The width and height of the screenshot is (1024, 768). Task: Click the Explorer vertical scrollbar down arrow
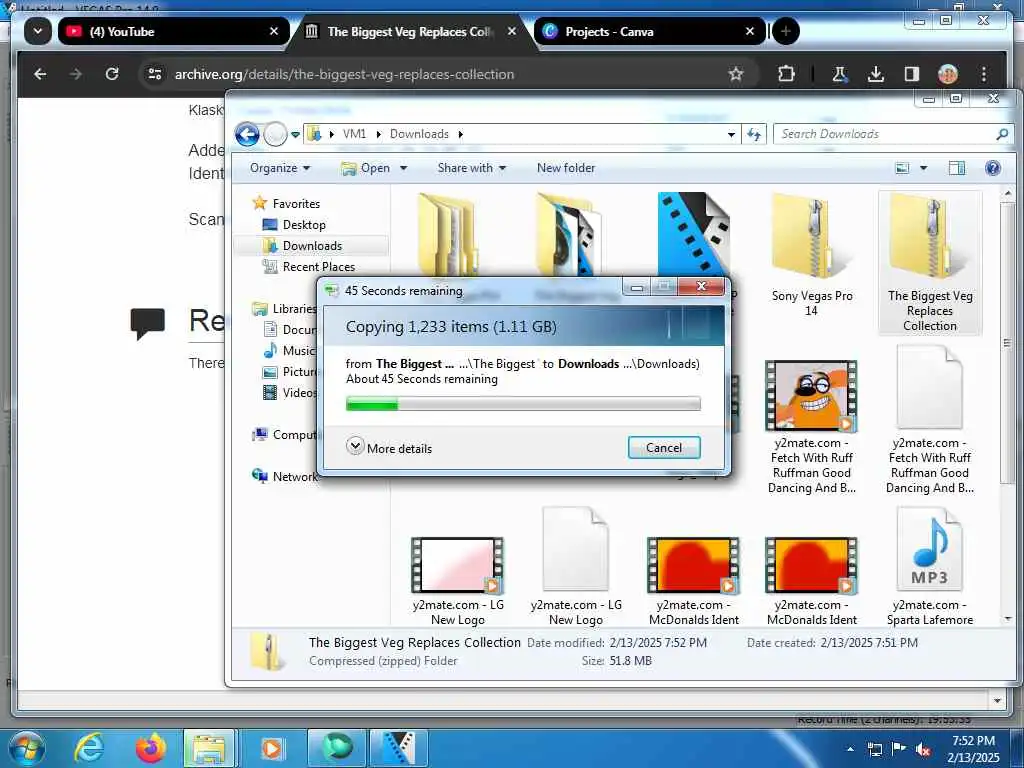click(x=1008, y=618)
